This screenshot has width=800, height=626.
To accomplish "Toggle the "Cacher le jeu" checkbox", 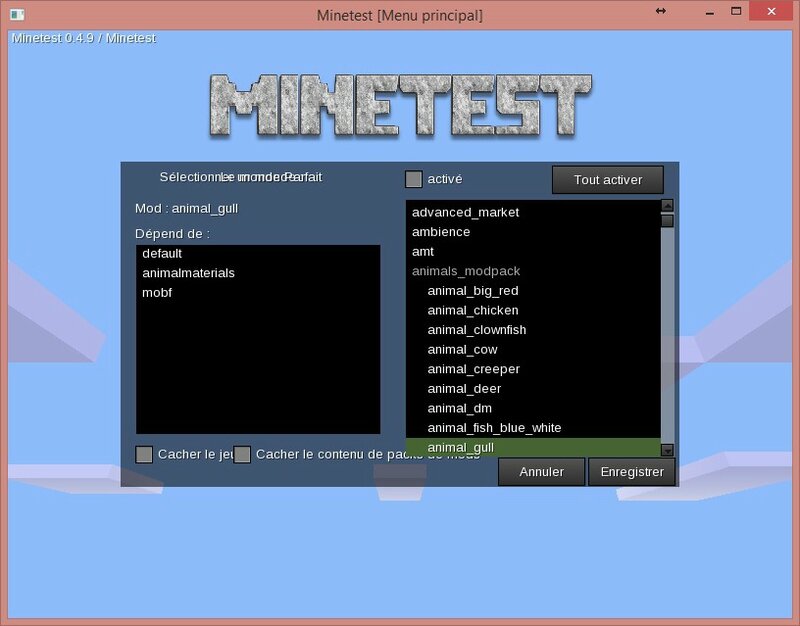I will tap(144, 454).
